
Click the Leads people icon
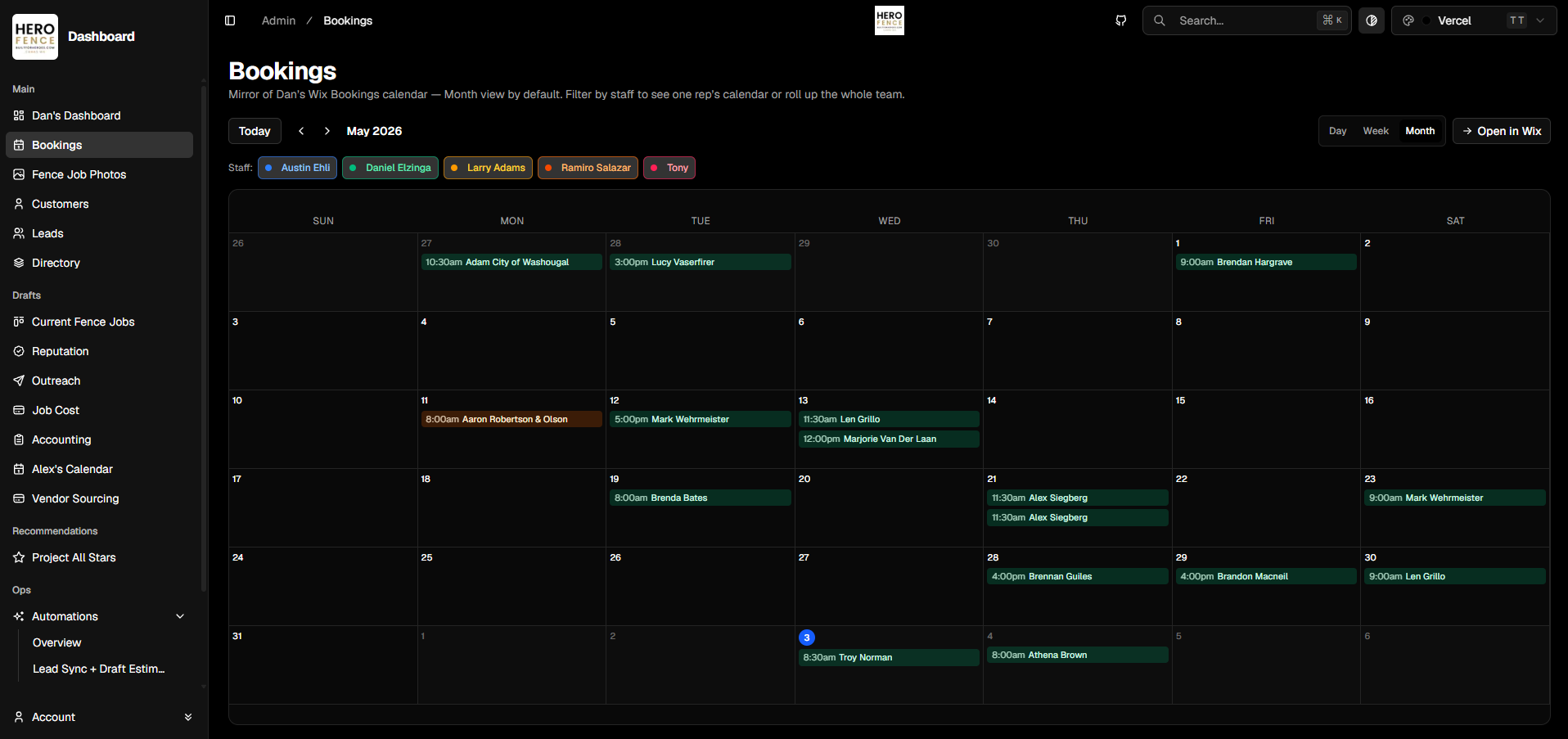[x=19, y=233]
